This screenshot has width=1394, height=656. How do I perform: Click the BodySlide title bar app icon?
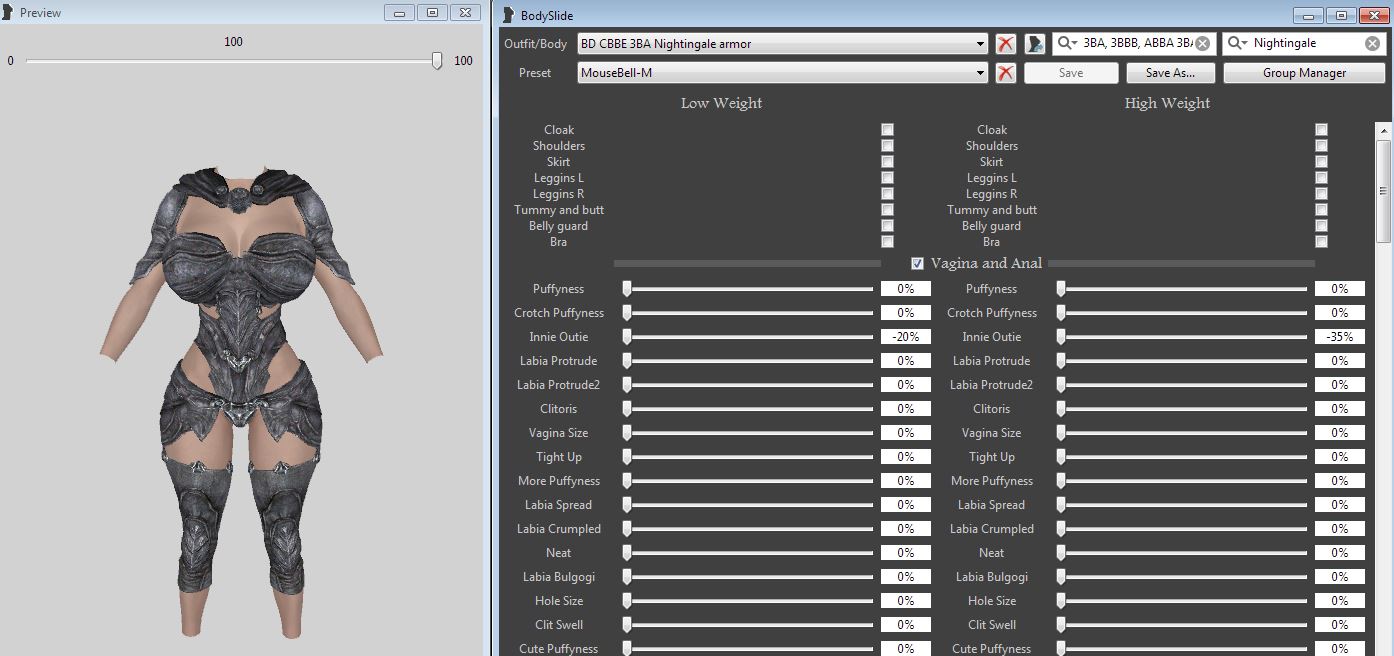coord(508,15)
